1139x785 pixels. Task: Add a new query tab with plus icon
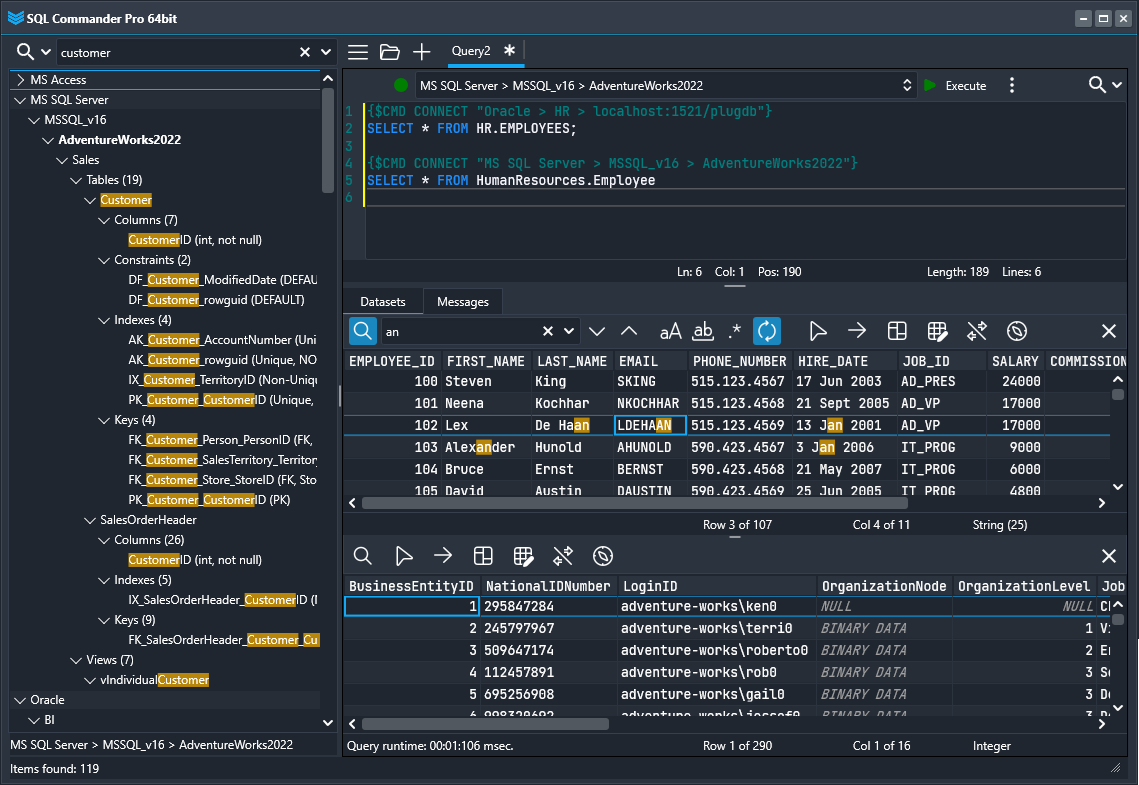421,51
